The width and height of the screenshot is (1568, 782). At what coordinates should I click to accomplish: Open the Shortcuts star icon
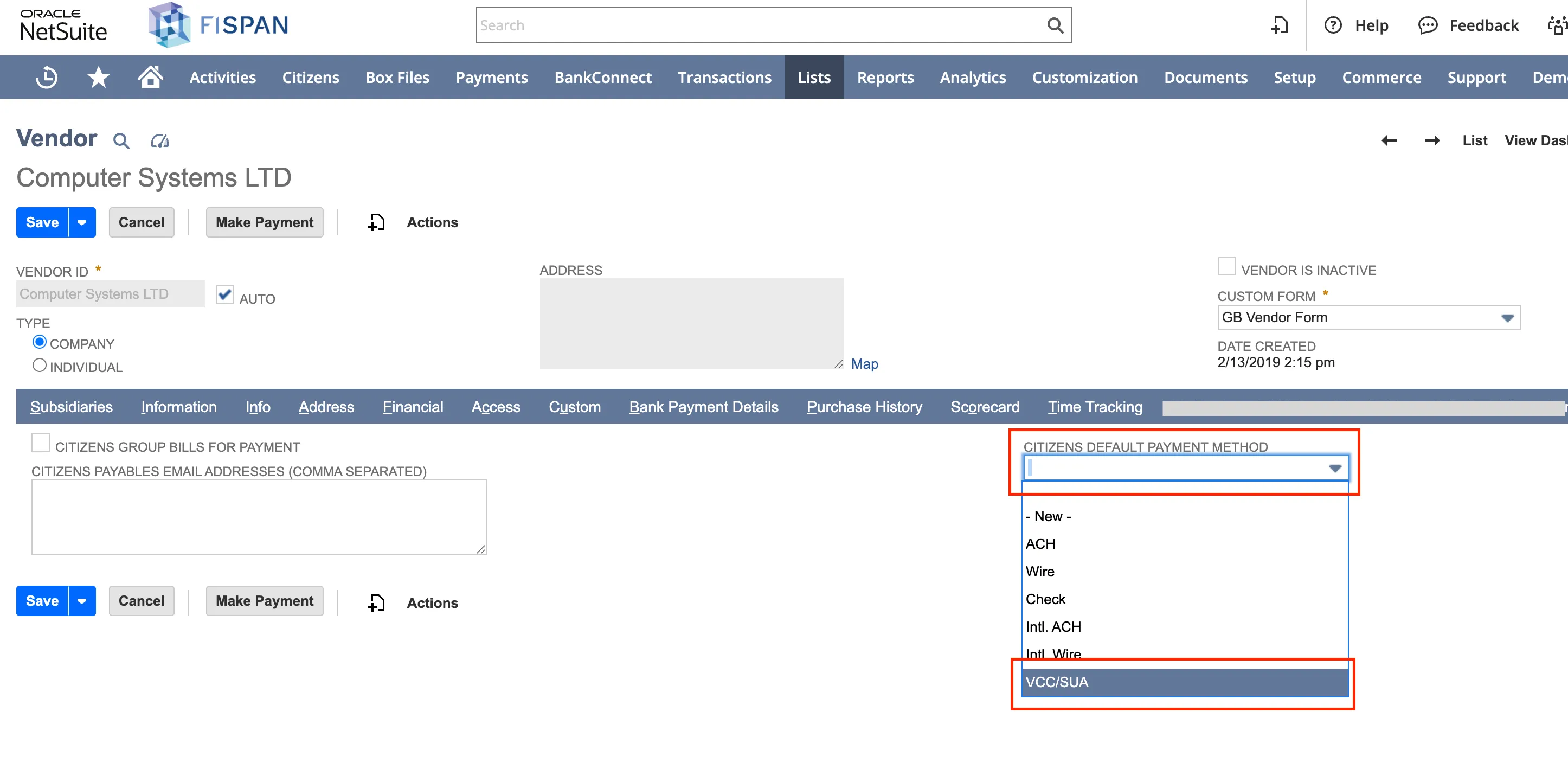(99, 78)
